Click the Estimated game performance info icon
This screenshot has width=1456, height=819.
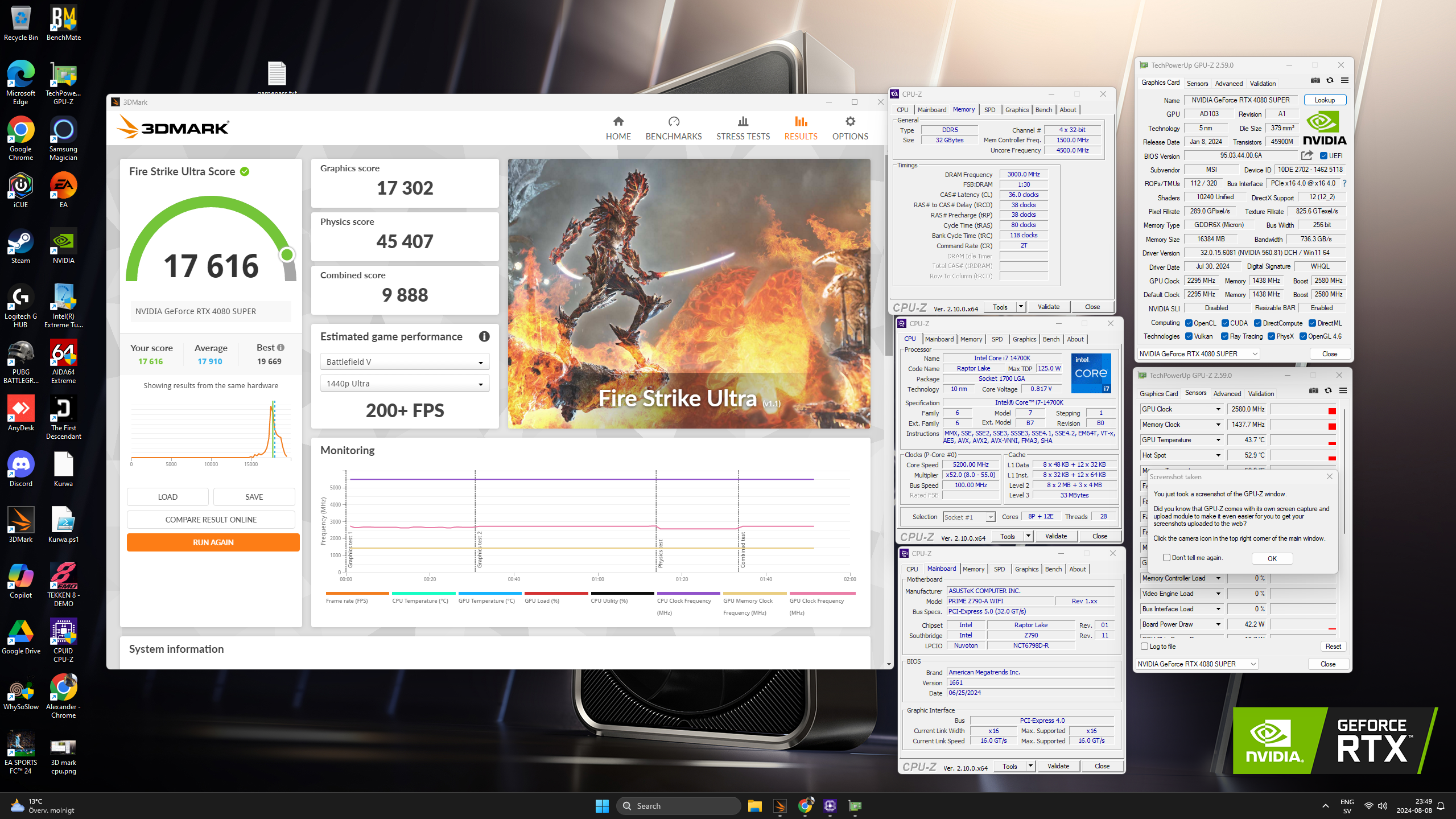click(484, 336)
